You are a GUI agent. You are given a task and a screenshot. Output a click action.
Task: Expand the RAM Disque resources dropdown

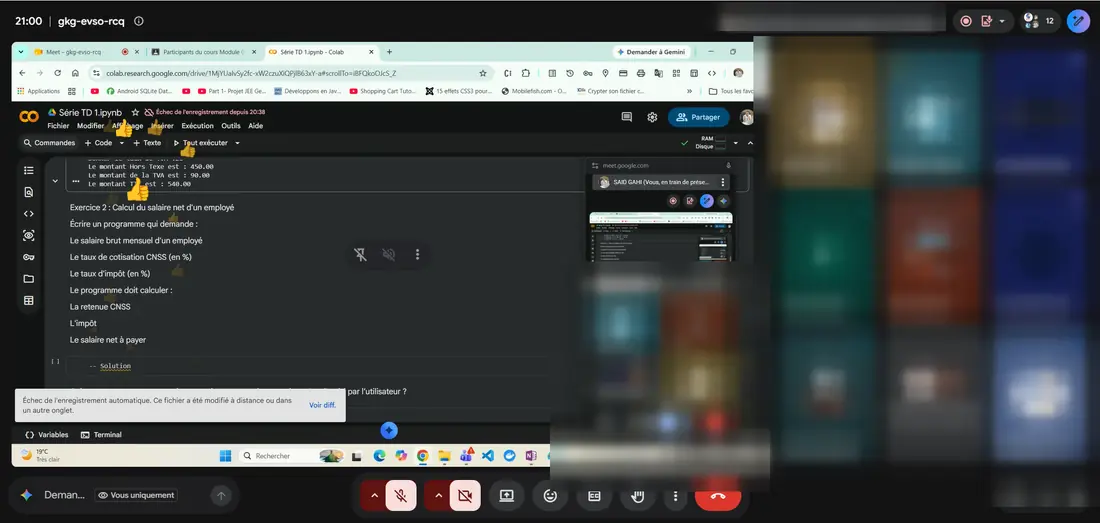click(x=735, y=143)
